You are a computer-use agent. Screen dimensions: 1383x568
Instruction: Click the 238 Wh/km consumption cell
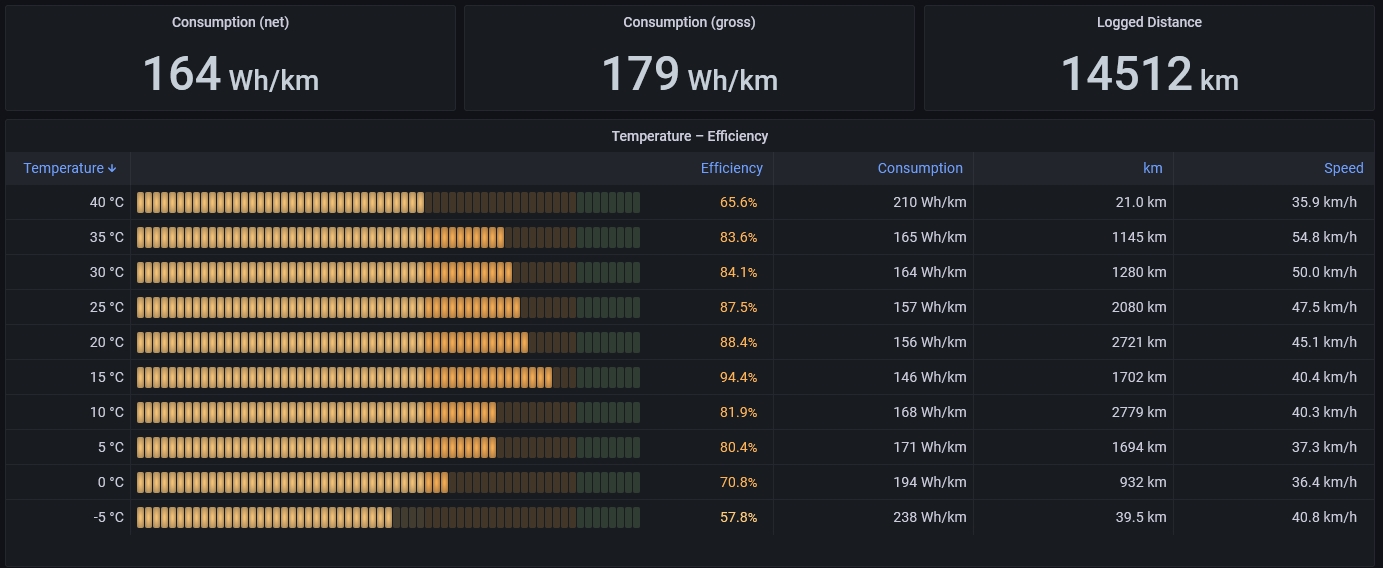coord(929,517)
